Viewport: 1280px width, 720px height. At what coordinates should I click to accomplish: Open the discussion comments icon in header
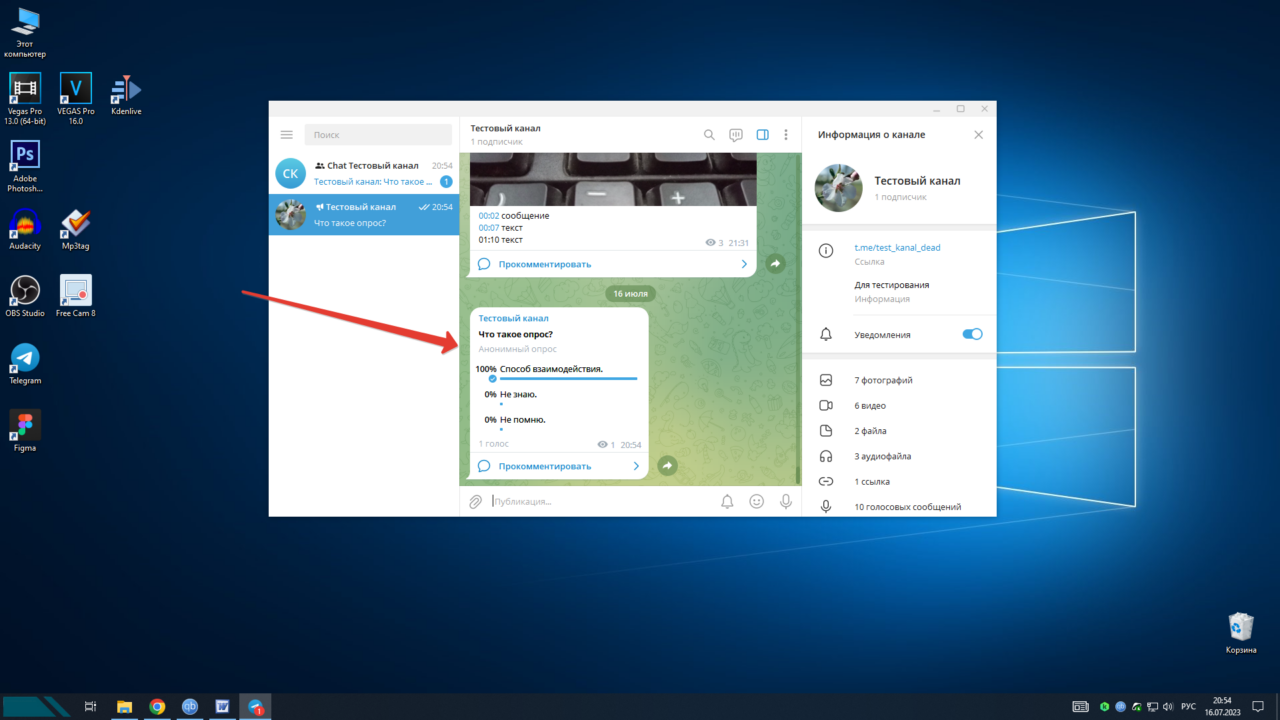point(736,135)
